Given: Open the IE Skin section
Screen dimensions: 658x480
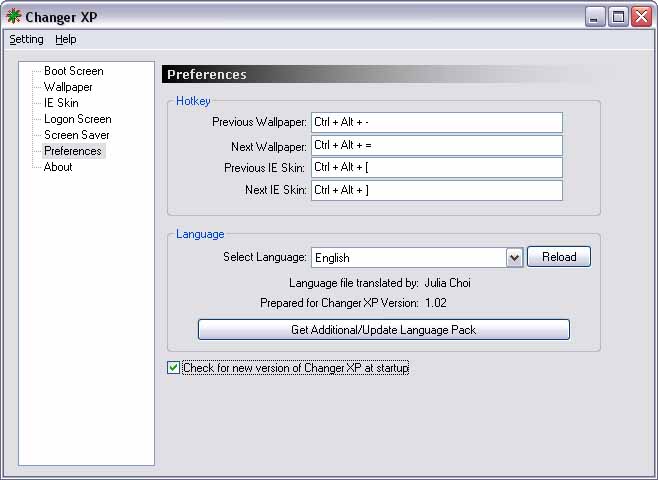Looking at the screenshot, I should [x=61, y=103].
